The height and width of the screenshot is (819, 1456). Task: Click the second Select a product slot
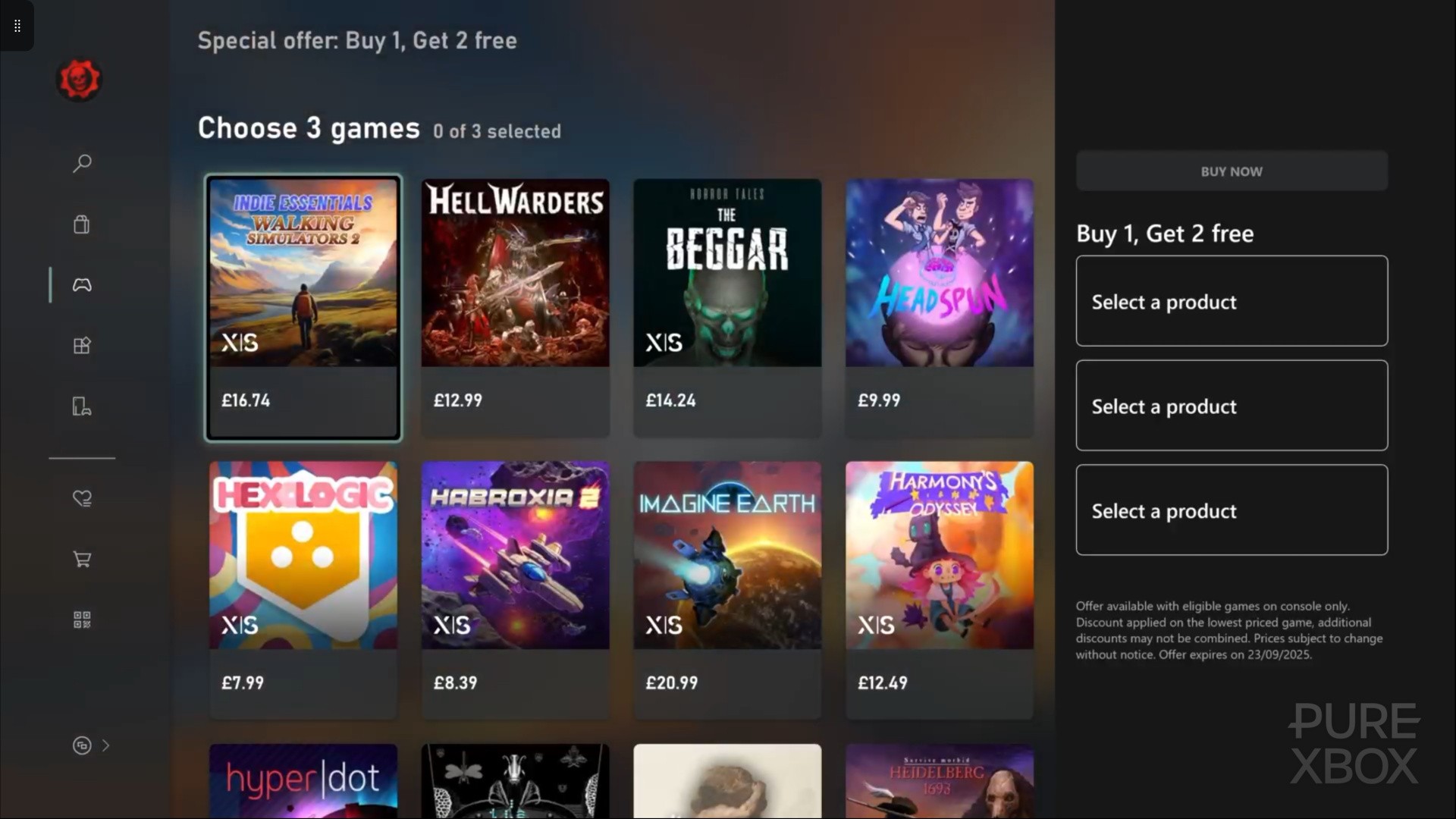pos(1232,406)
